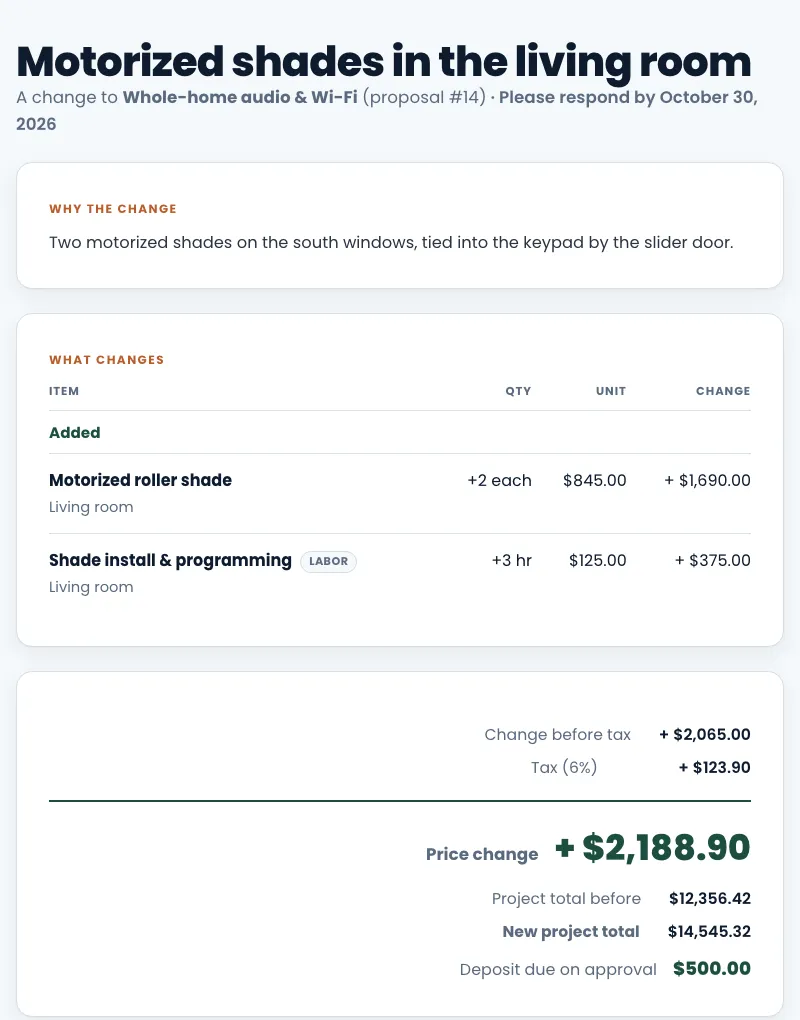This screenshot has width=800, height=1020.
Task: Click the '+ $123.90' tax amount
Action: click(714, 768)
